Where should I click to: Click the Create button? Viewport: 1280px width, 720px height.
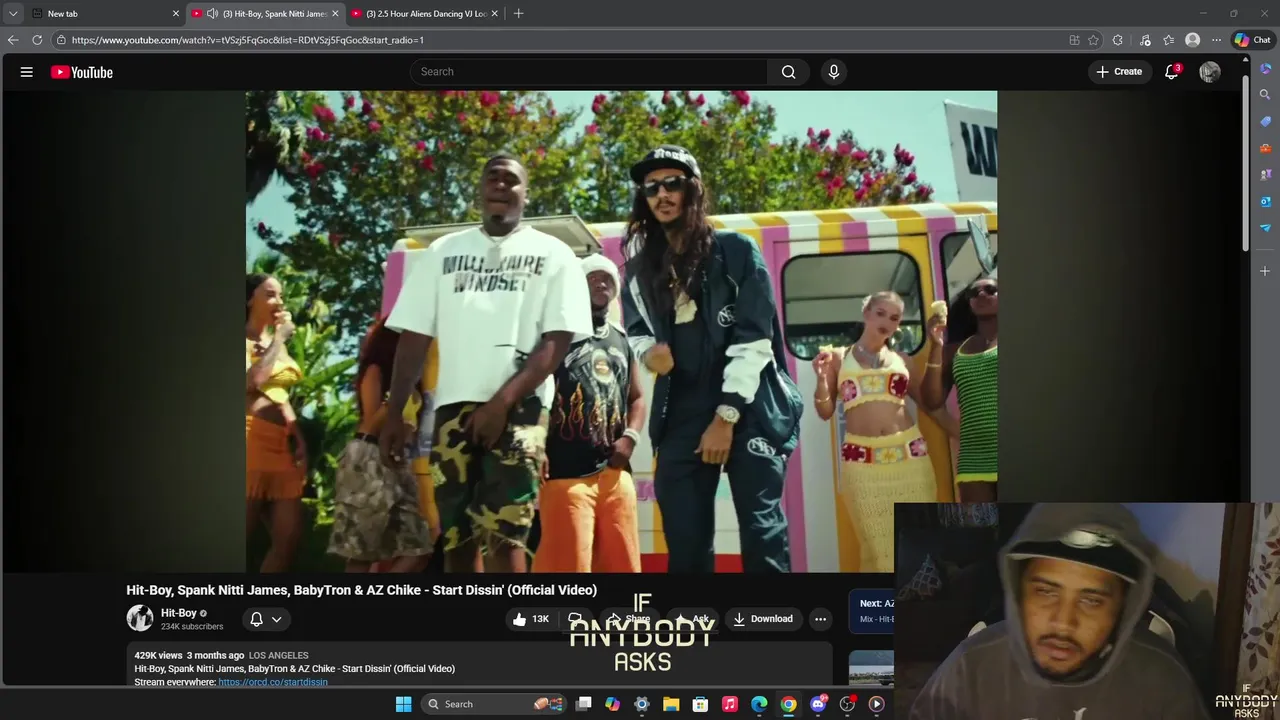coord(1119,72)
